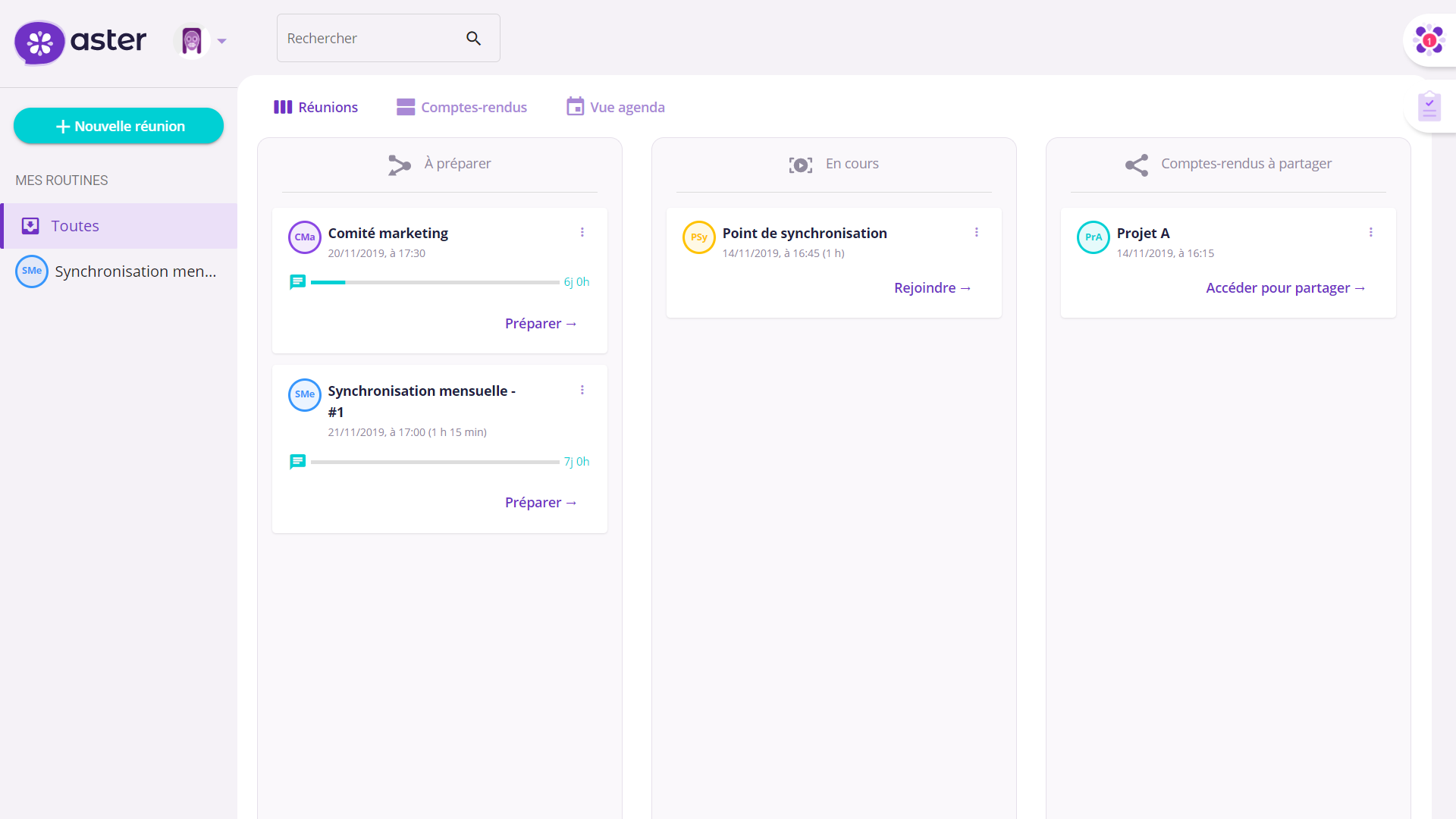Image resolution: width=1456 pixels, height=819 pixels.
Task: Click Préparer link on Comité marketing
Action: pos(541,322)
